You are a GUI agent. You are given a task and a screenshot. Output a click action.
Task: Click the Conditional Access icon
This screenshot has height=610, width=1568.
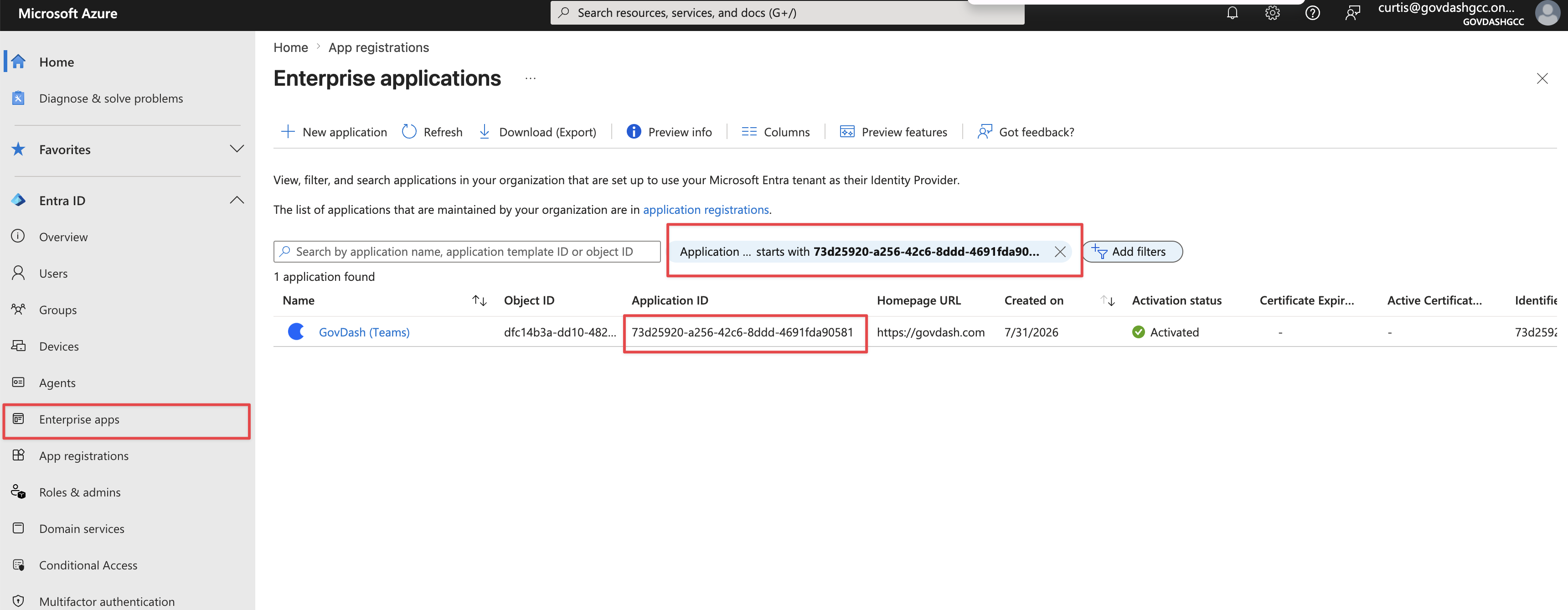tap(18, 565)
